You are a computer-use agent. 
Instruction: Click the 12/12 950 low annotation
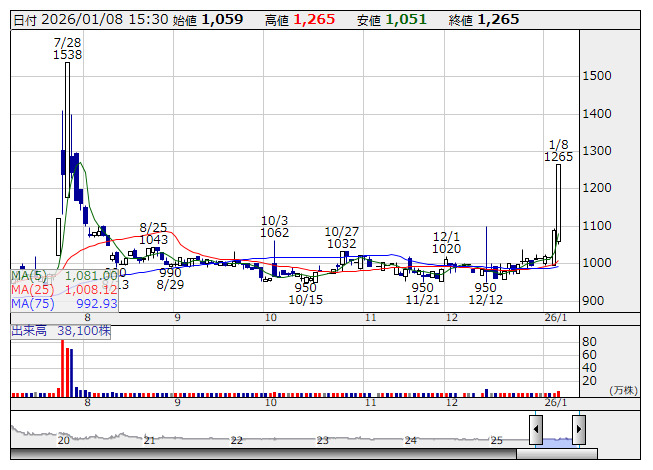(485, 293)
